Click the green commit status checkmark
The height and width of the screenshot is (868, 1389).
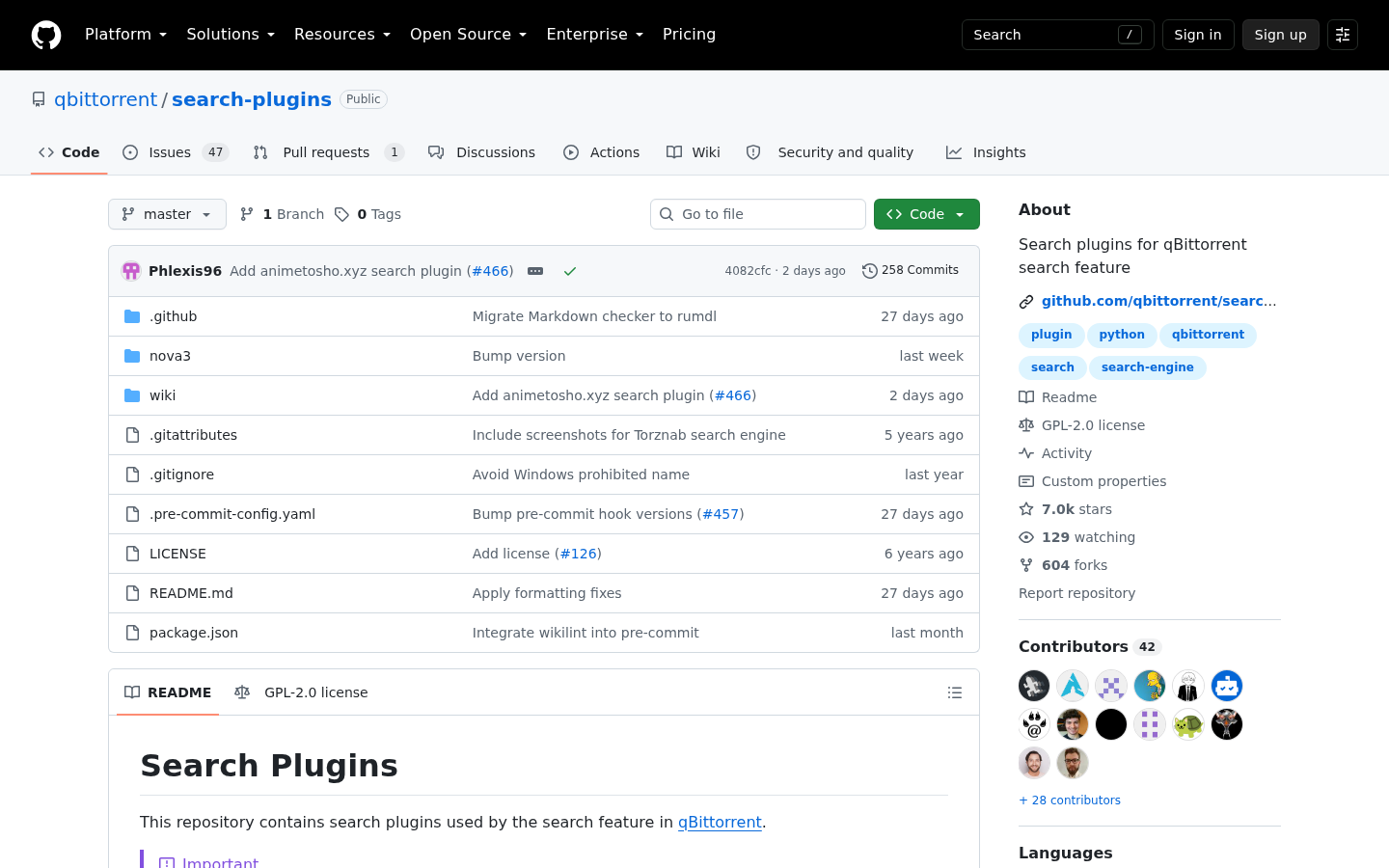pos(570,271)
